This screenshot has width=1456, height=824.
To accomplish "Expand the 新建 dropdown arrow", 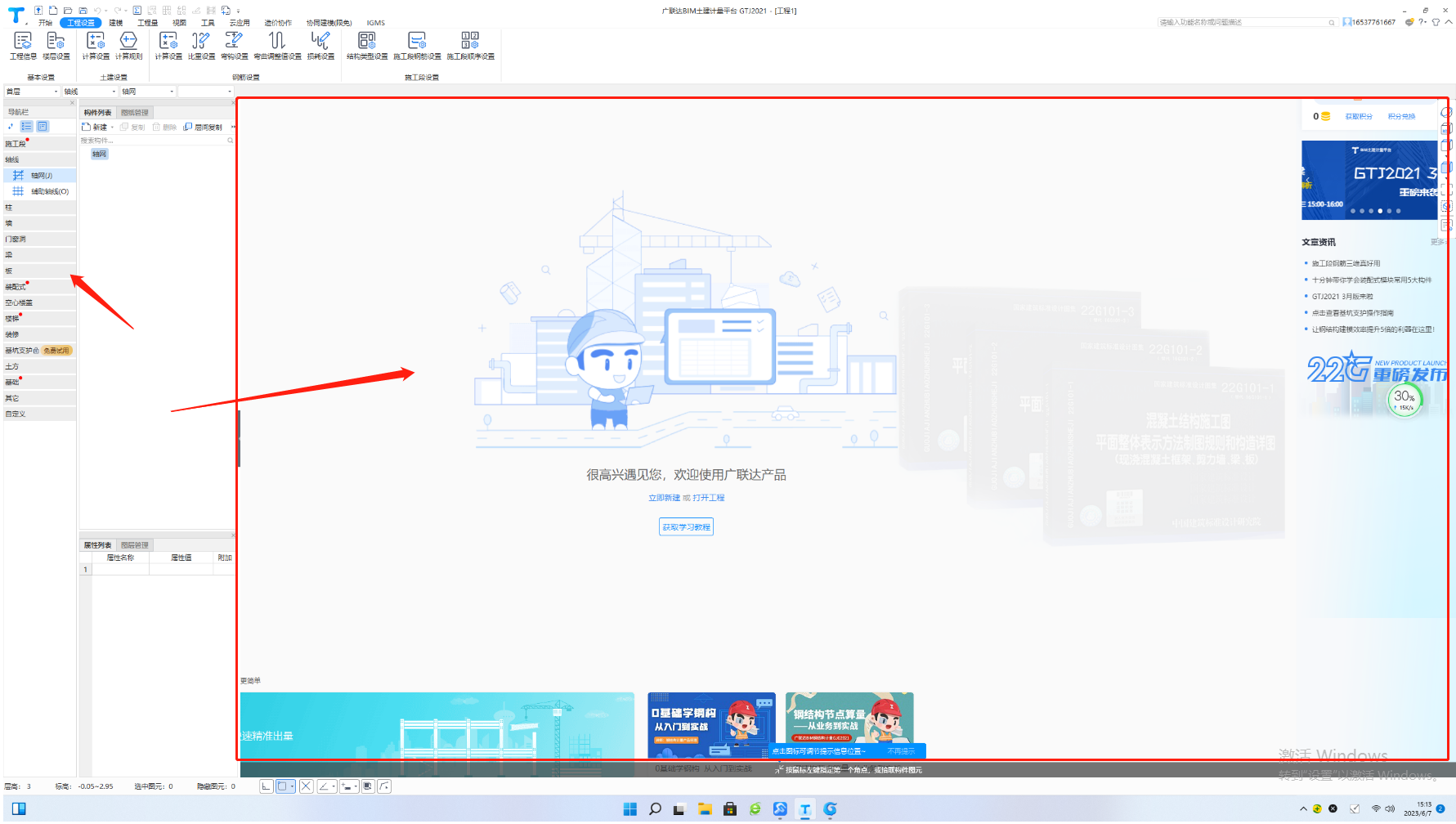I will click(112, 128).
